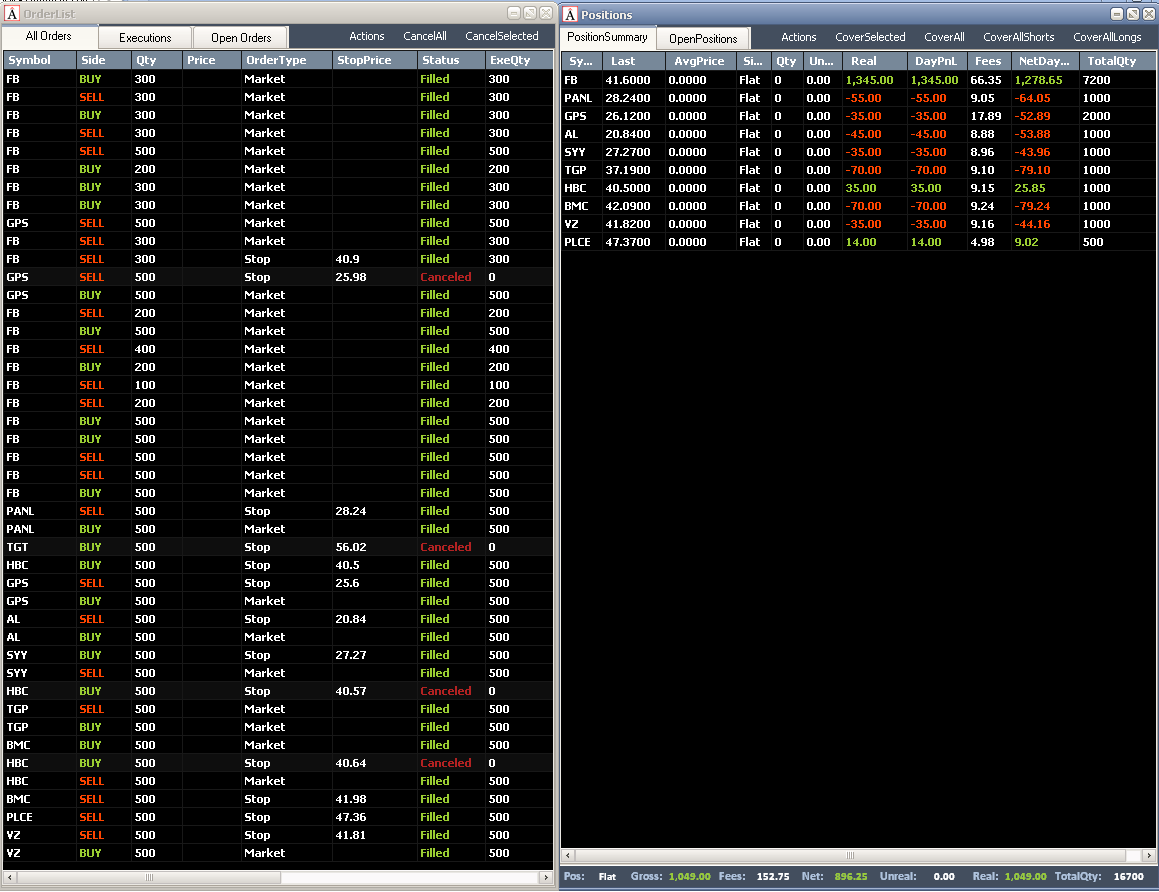Select the HBC stop order at 40.64
Screen dimensions: 1159x892
click(x=278, y=763)
